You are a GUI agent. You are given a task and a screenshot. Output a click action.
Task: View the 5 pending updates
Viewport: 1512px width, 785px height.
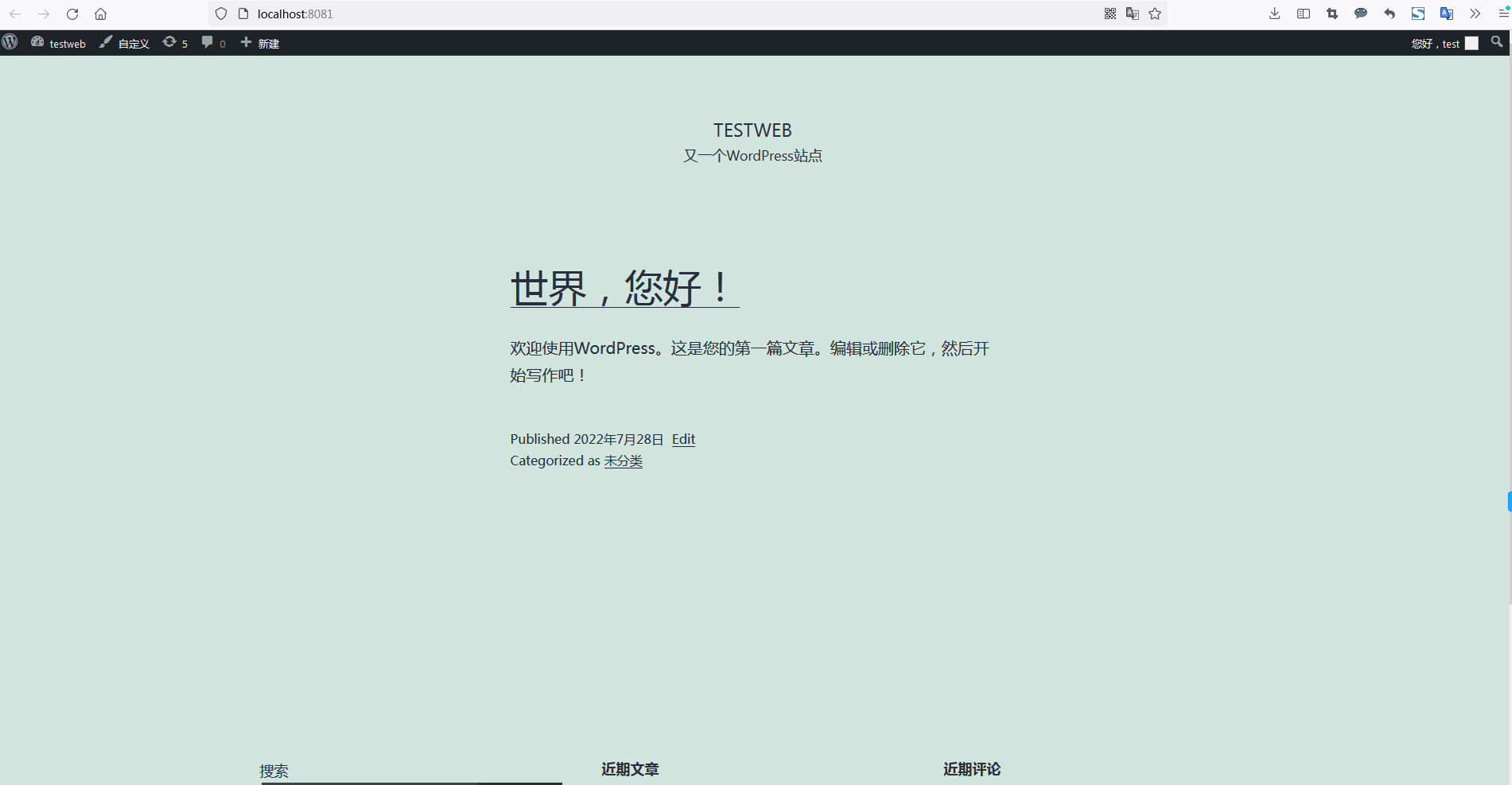(175, 43)
